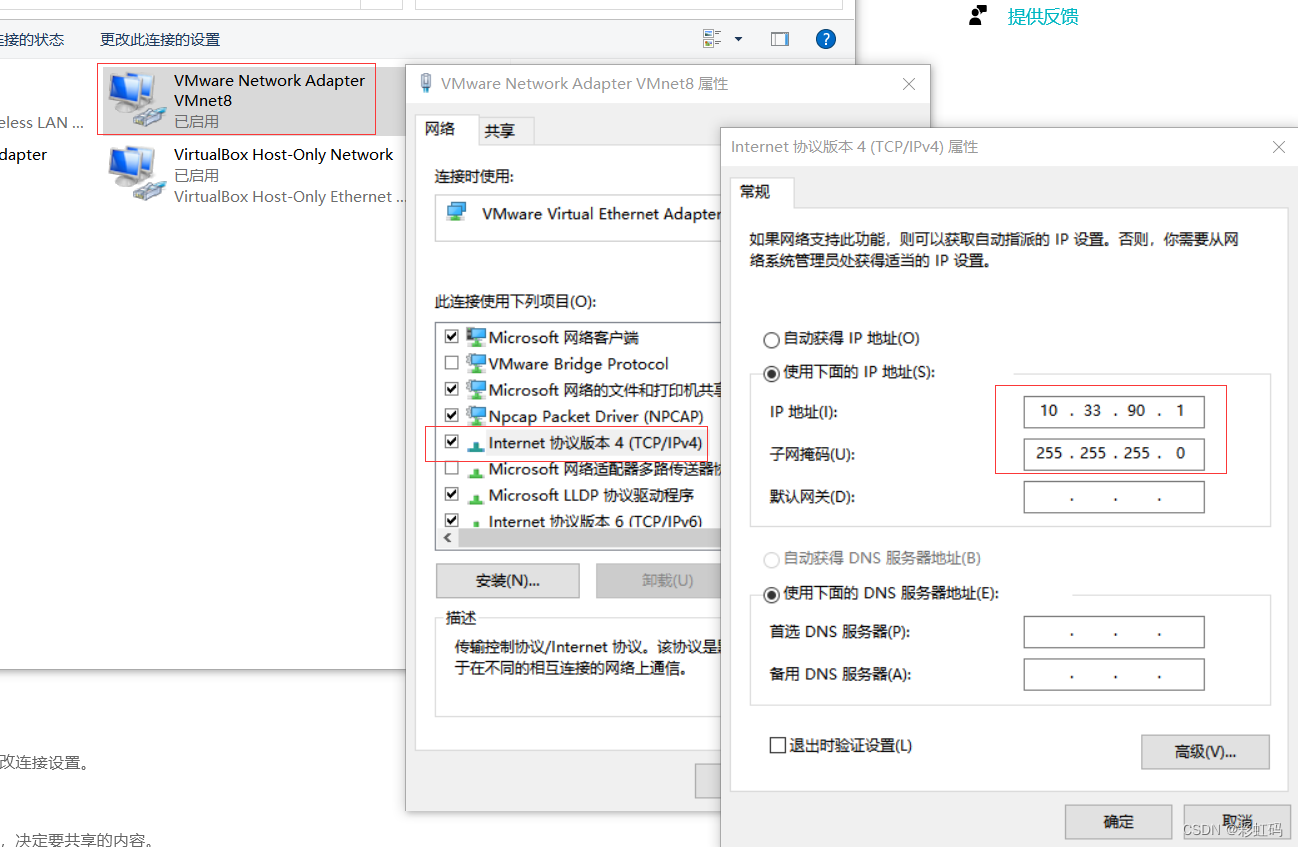
Task: Enable 退出时验证设置 checkbox
Action: tap(777, 745)
